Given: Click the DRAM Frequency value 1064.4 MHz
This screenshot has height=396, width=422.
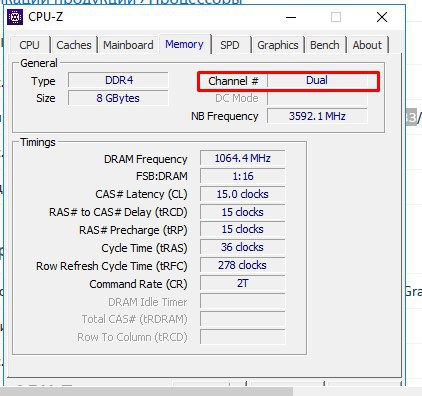Looking at the screenshot, I should (x=242, y=158).
